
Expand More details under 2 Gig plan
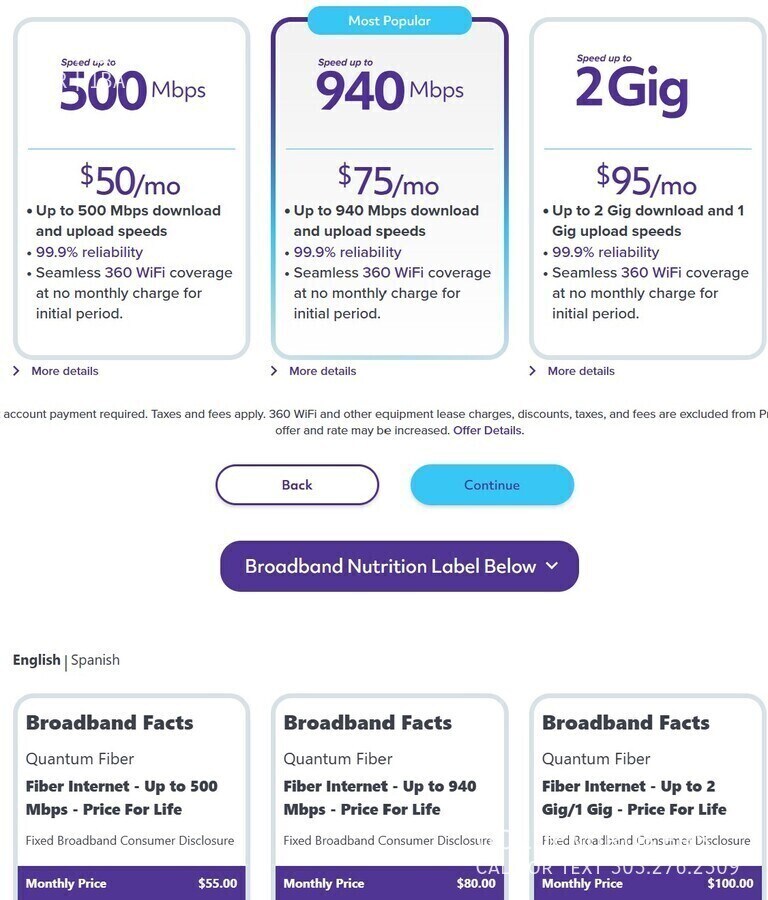tap(581, 371)
